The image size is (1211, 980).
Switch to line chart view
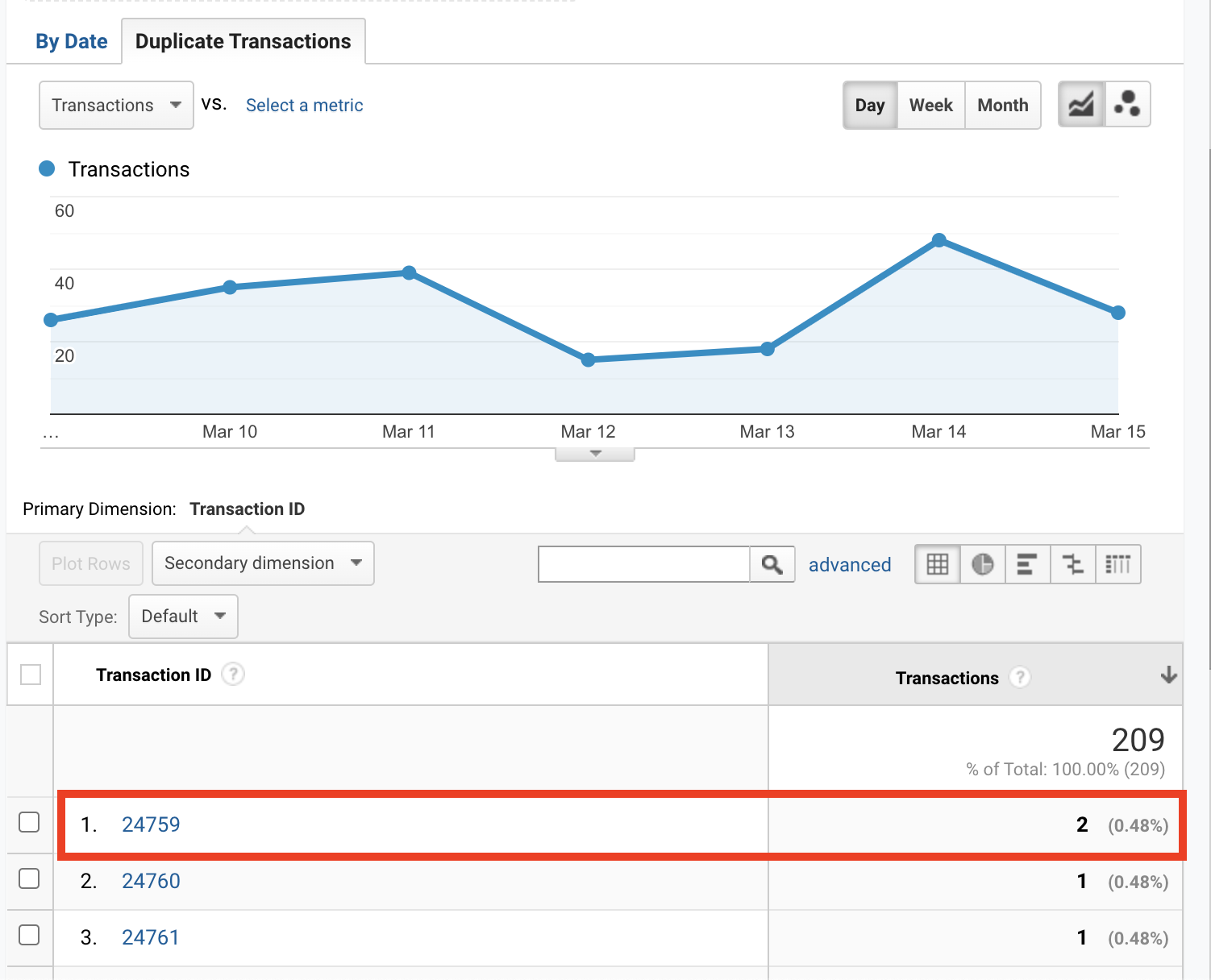coord(1081,105)
